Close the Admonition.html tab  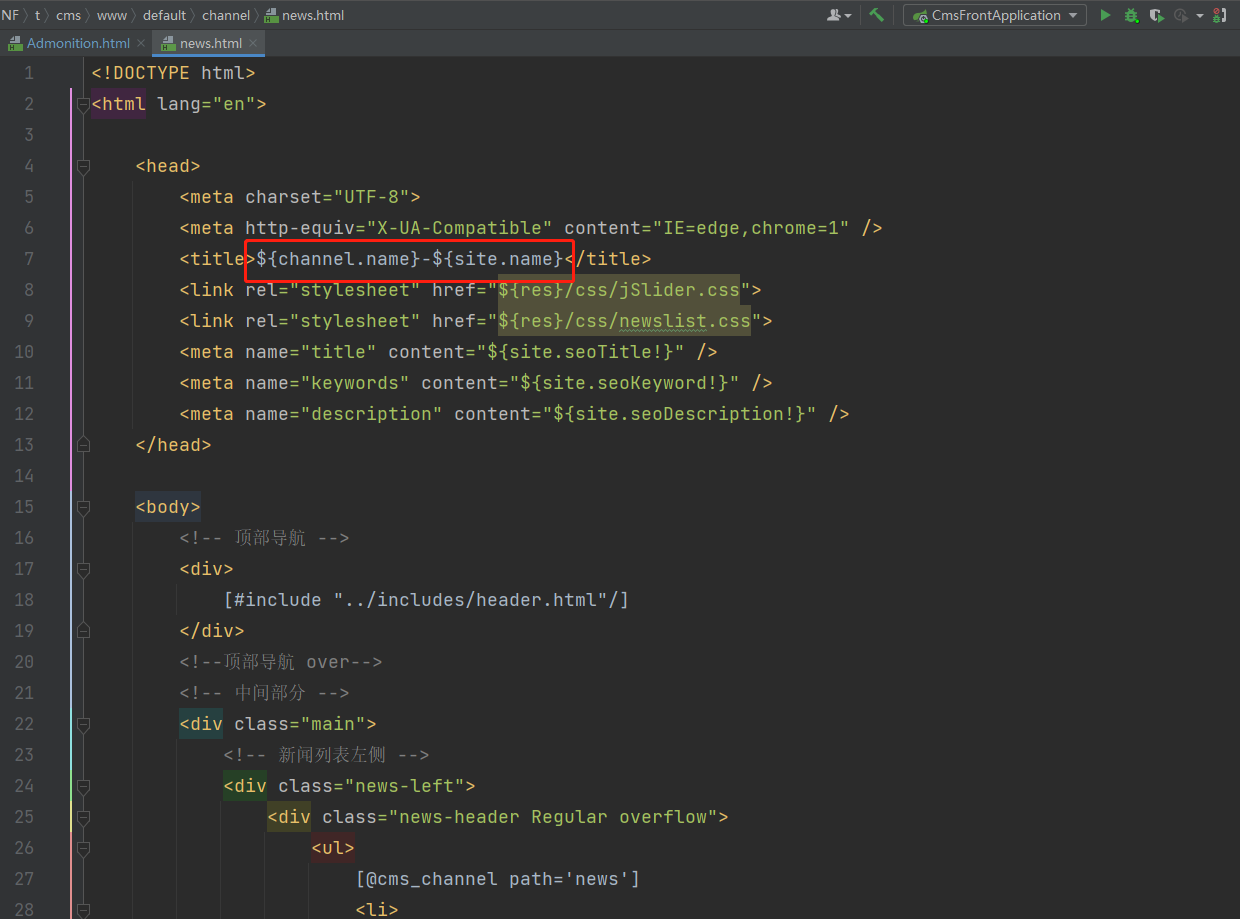[141, 43]
